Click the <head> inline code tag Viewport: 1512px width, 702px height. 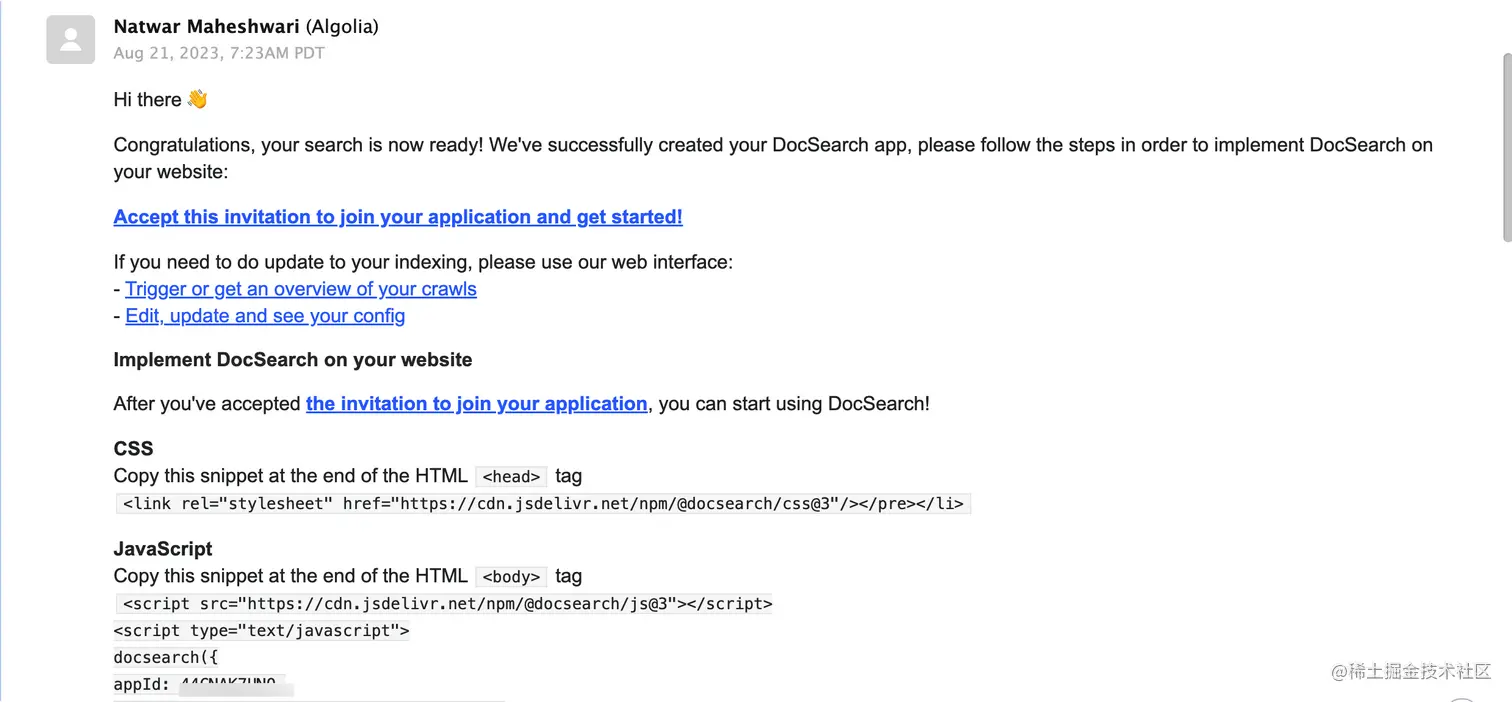511,477
